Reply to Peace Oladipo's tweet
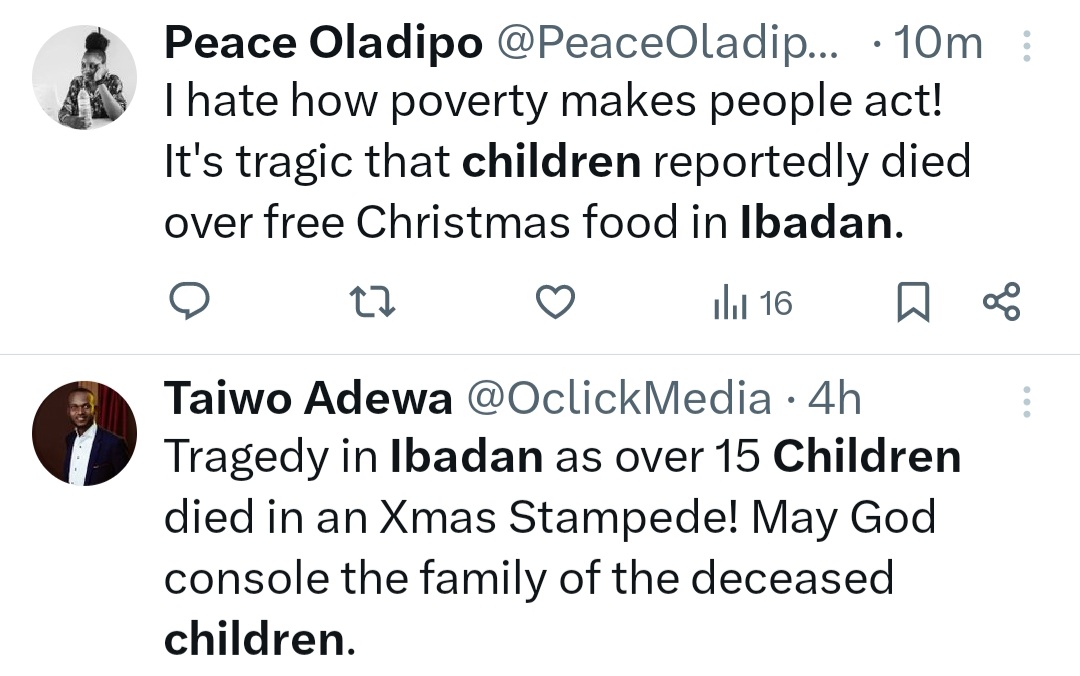The height and width of the screenshot is (676, 1080). pos(187,301)
